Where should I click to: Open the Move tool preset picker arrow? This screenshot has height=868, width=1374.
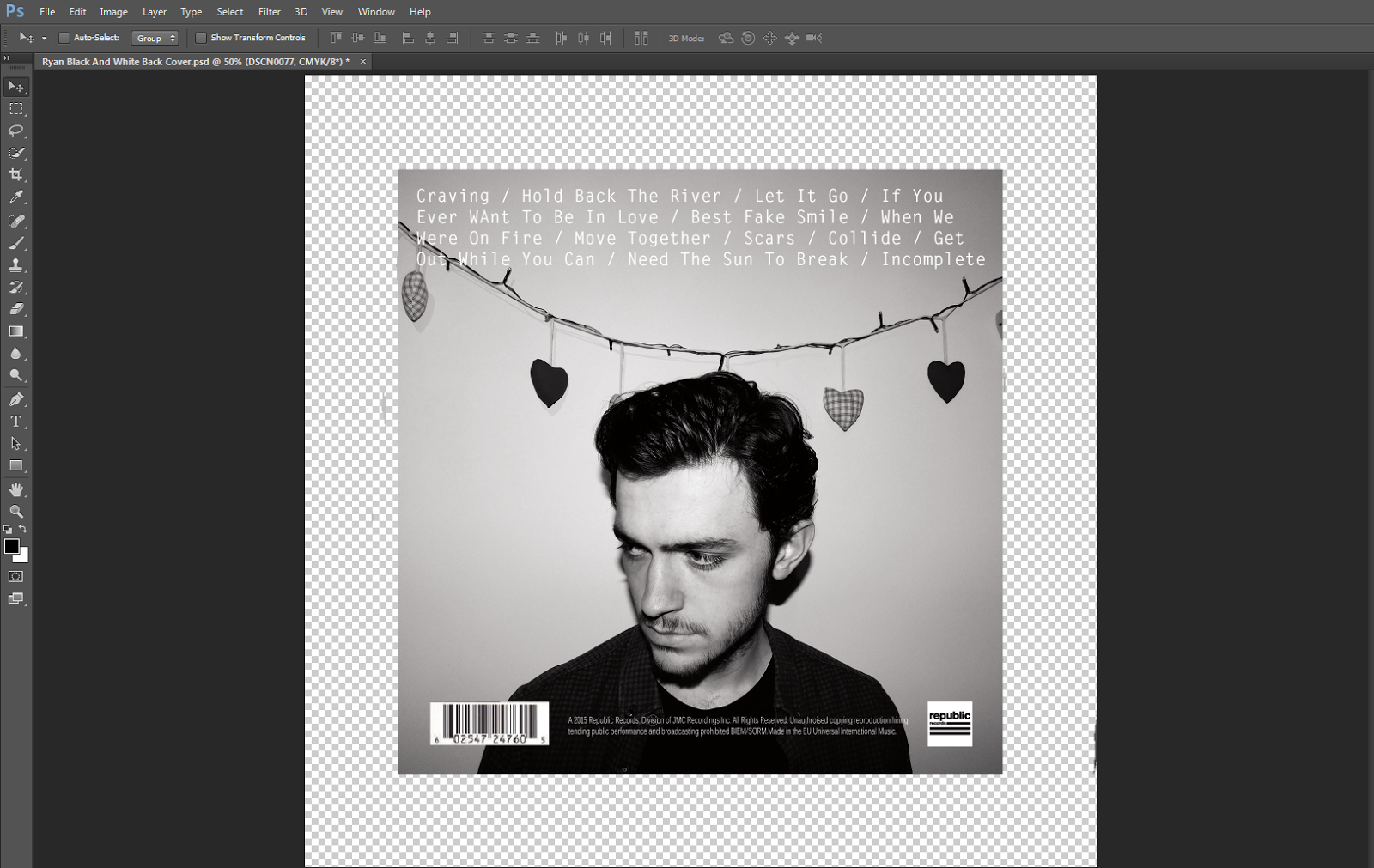pyautogui.click(x=44, y=39)
